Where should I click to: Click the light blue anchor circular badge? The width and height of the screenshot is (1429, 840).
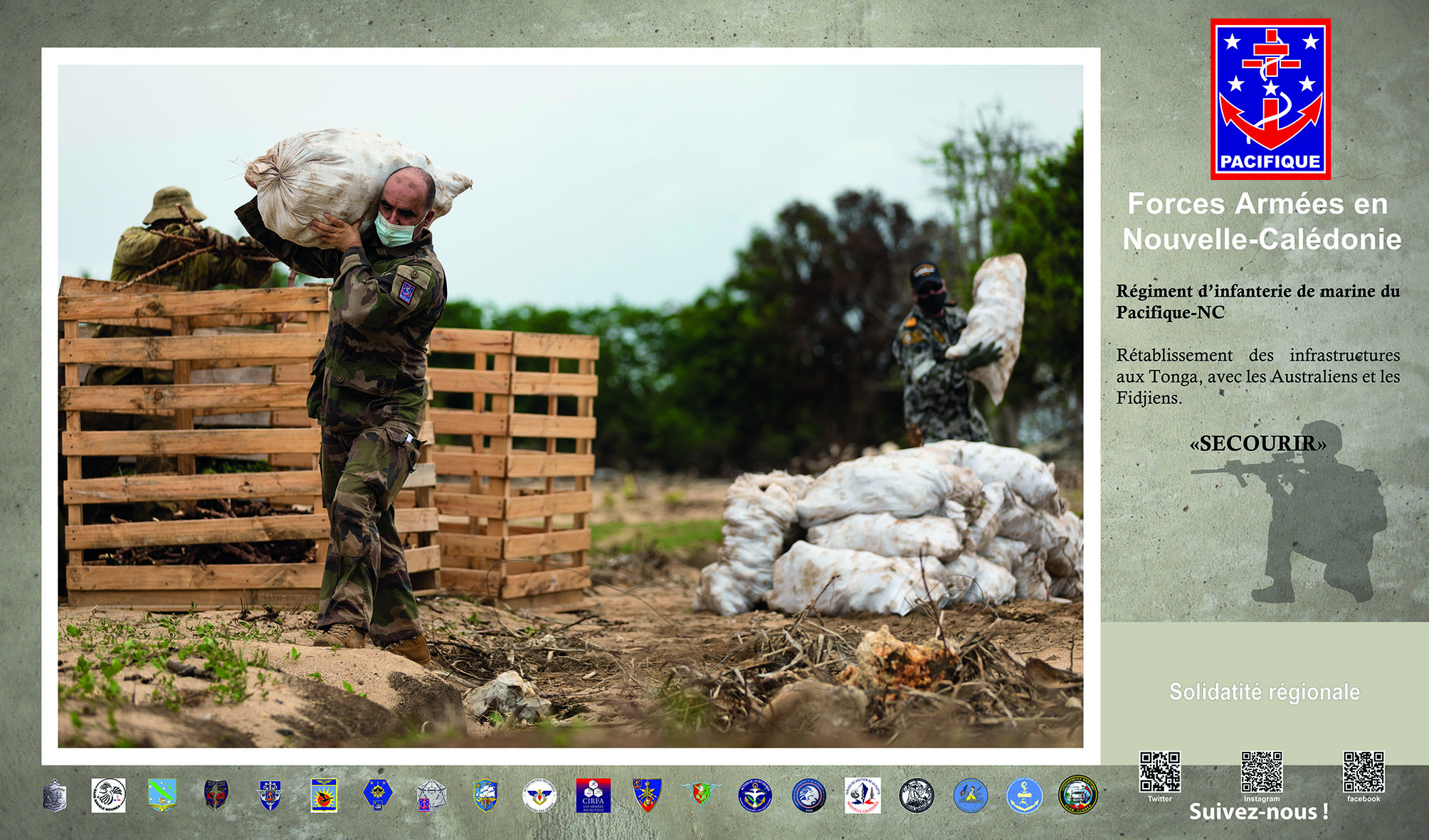(1024, 795)
